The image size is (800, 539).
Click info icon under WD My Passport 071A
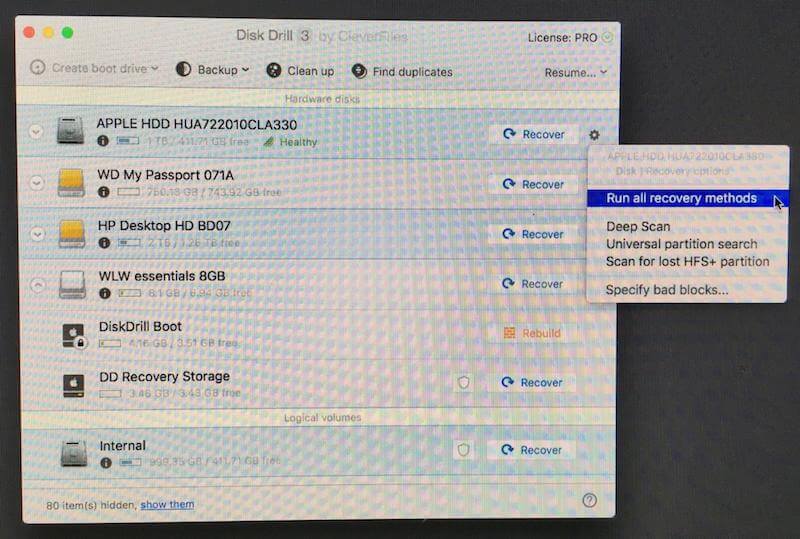pos(104,192)
